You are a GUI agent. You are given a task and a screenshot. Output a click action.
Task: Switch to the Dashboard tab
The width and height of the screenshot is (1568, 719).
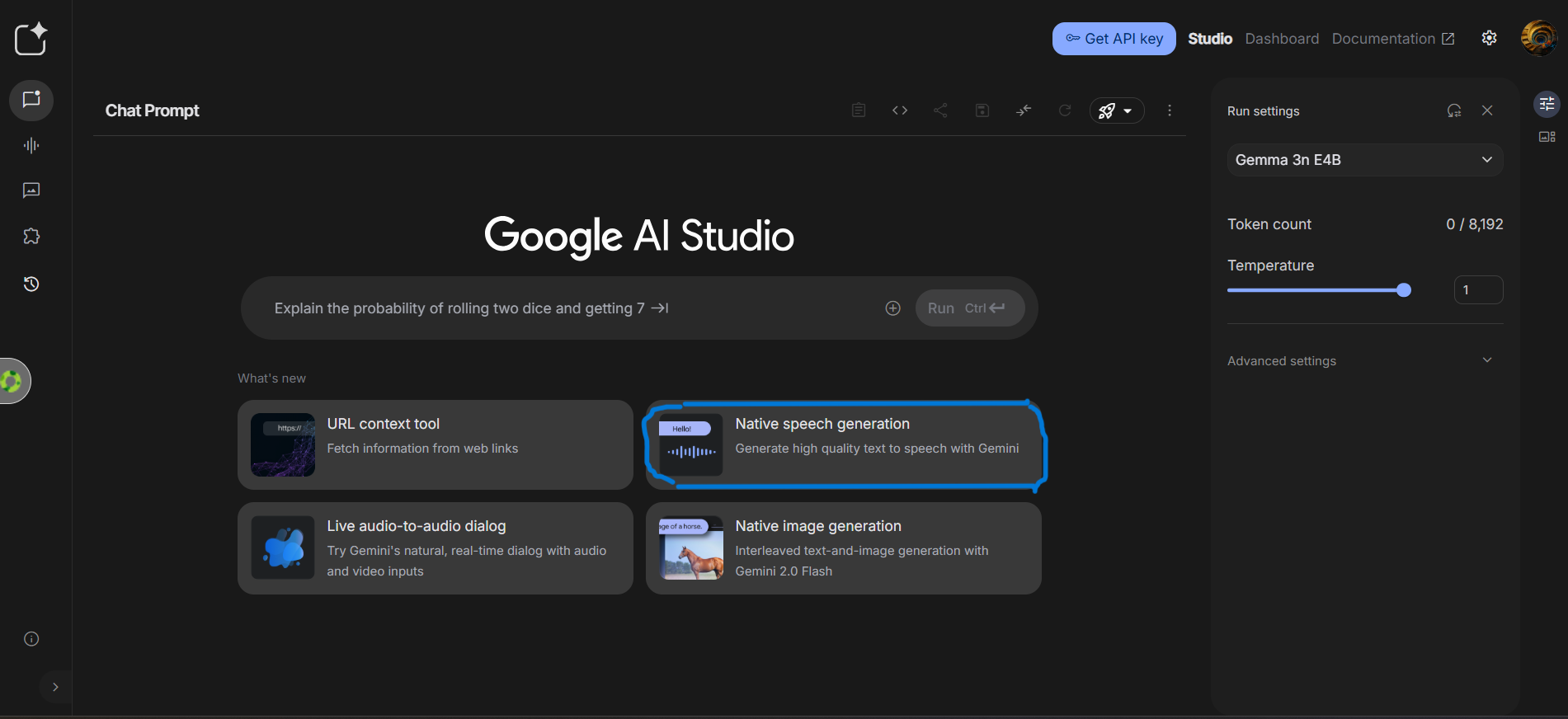click(1282, 39)
